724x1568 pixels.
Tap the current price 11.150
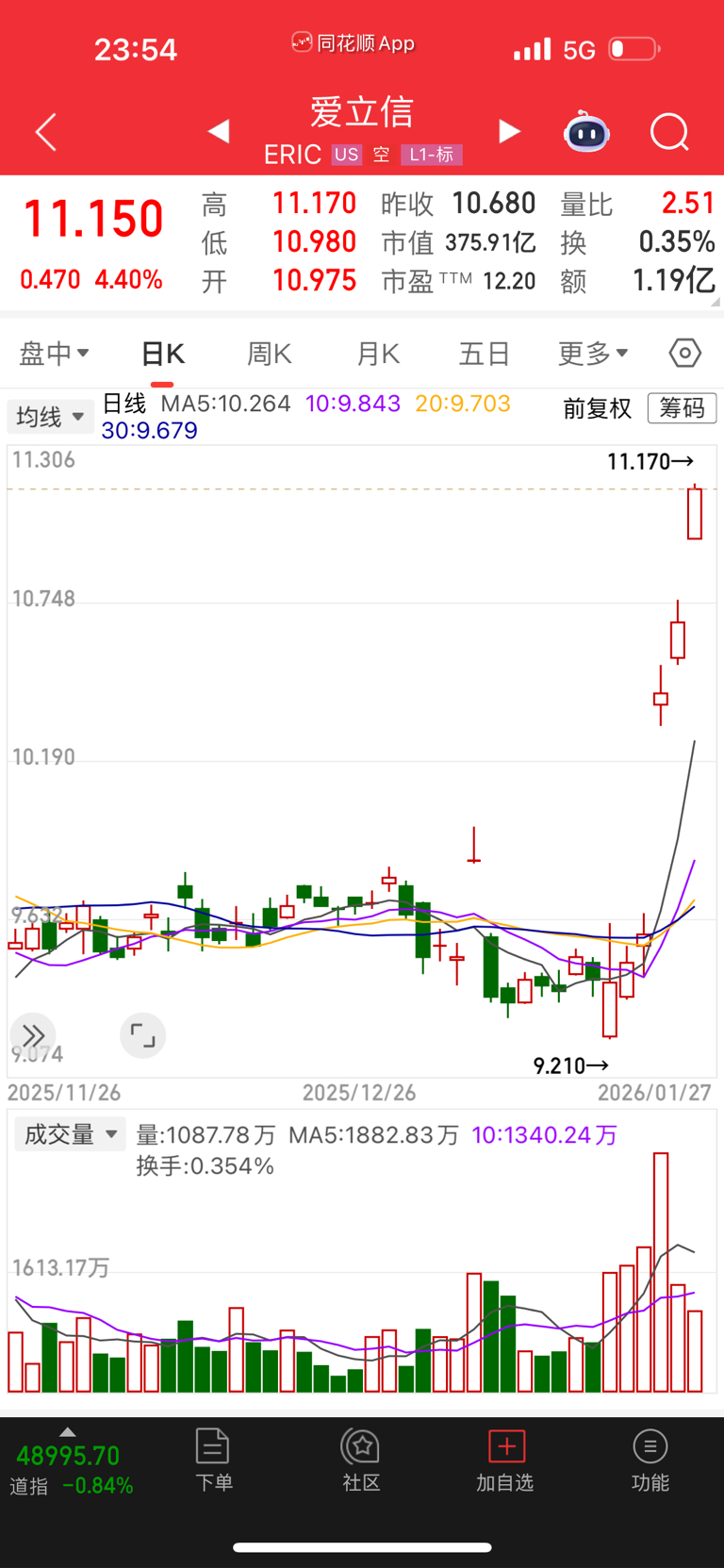tap(92, 219)
